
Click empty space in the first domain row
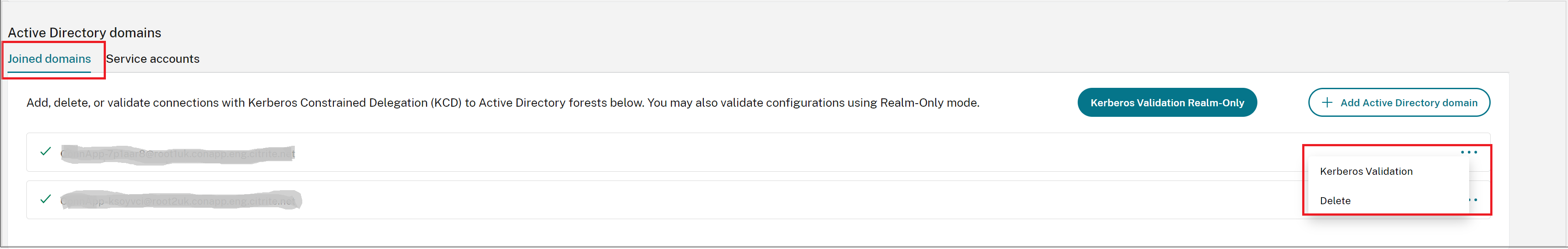tap(731, 152)
